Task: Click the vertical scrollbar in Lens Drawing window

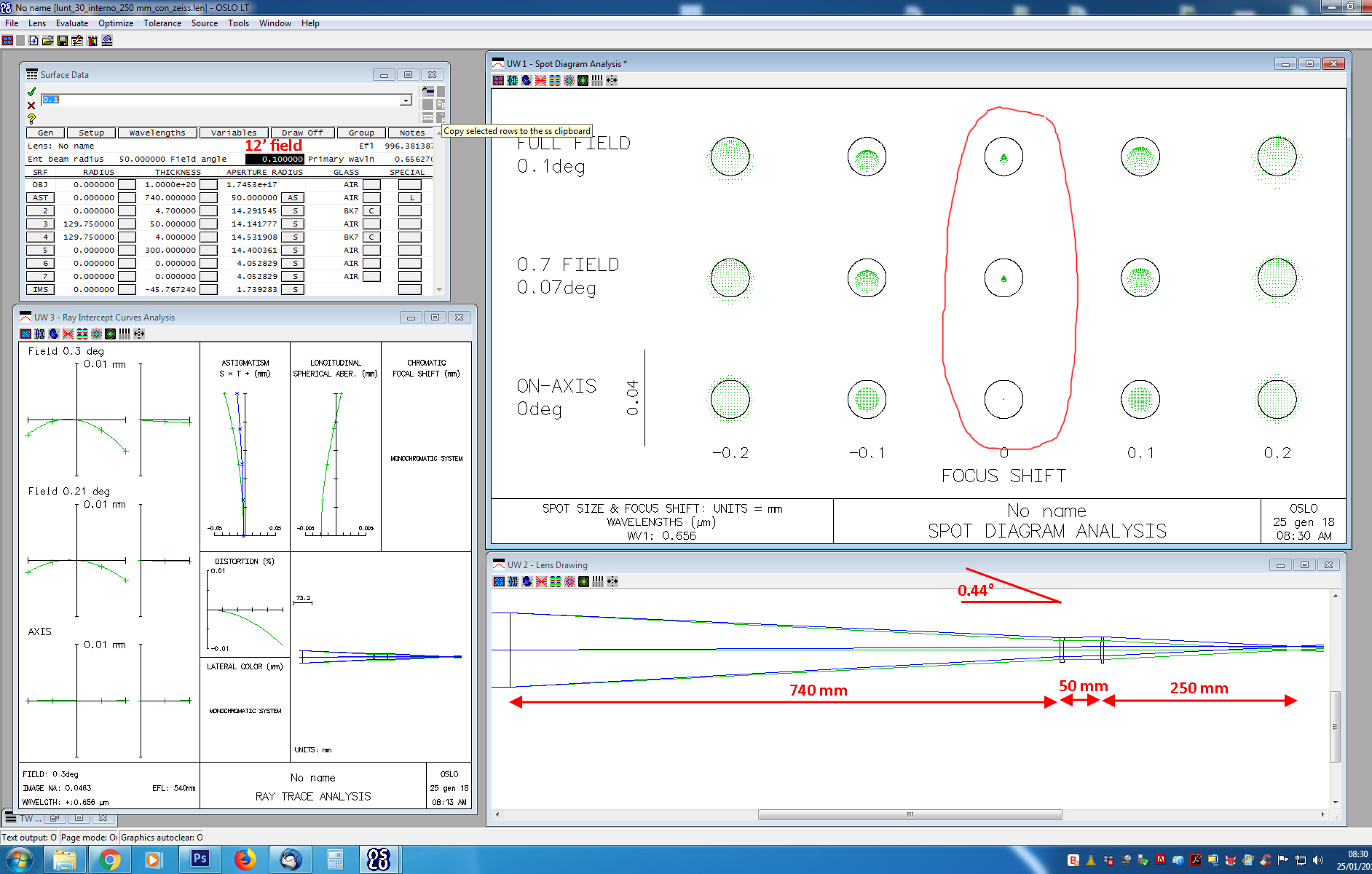Action: pyautogui.click(x=1335, y=725)
